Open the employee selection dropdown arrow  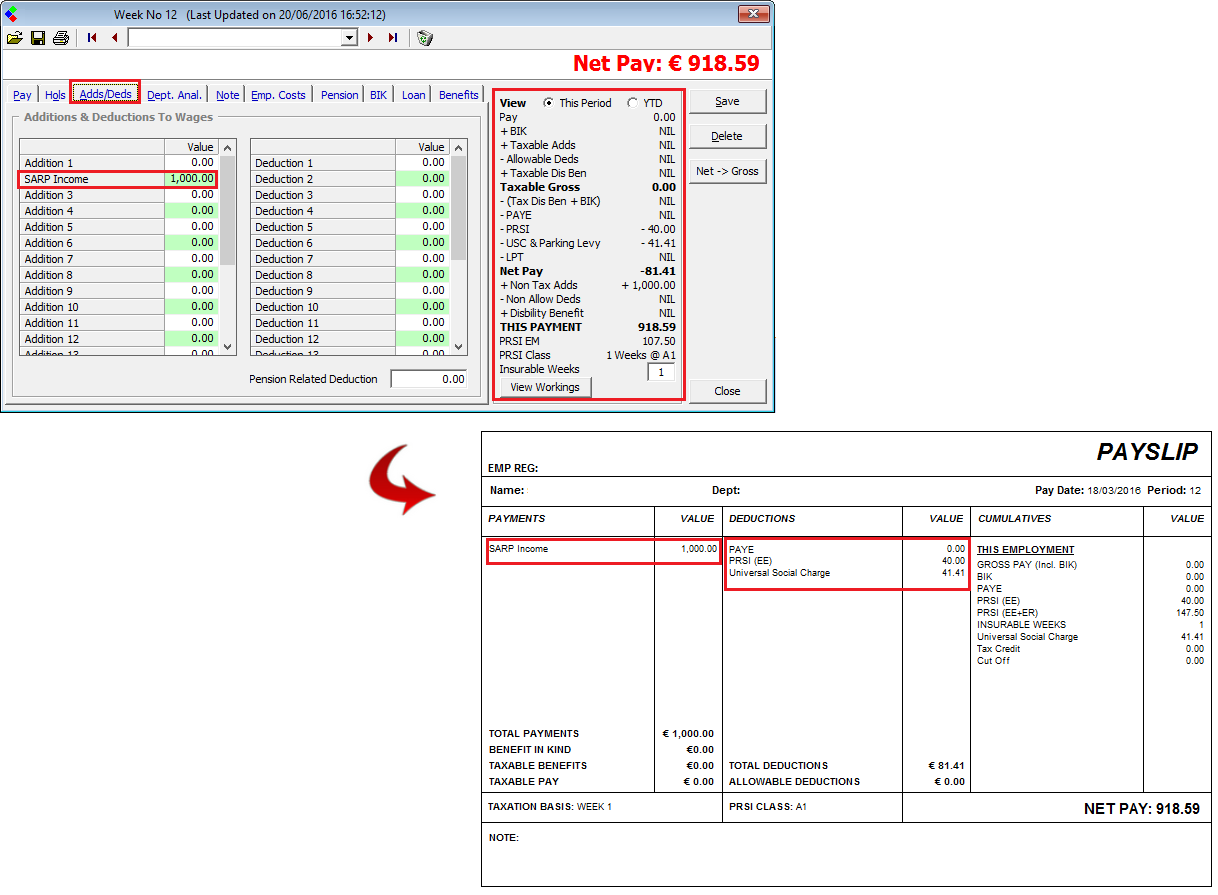click(x=349, y=38)
